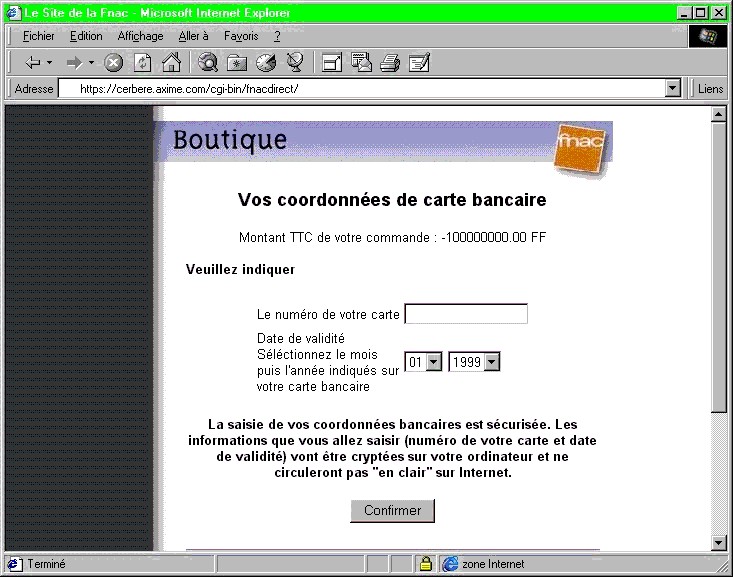Click the Boutique header text
This screenshot has width=733, height=577.
[230, 140]
